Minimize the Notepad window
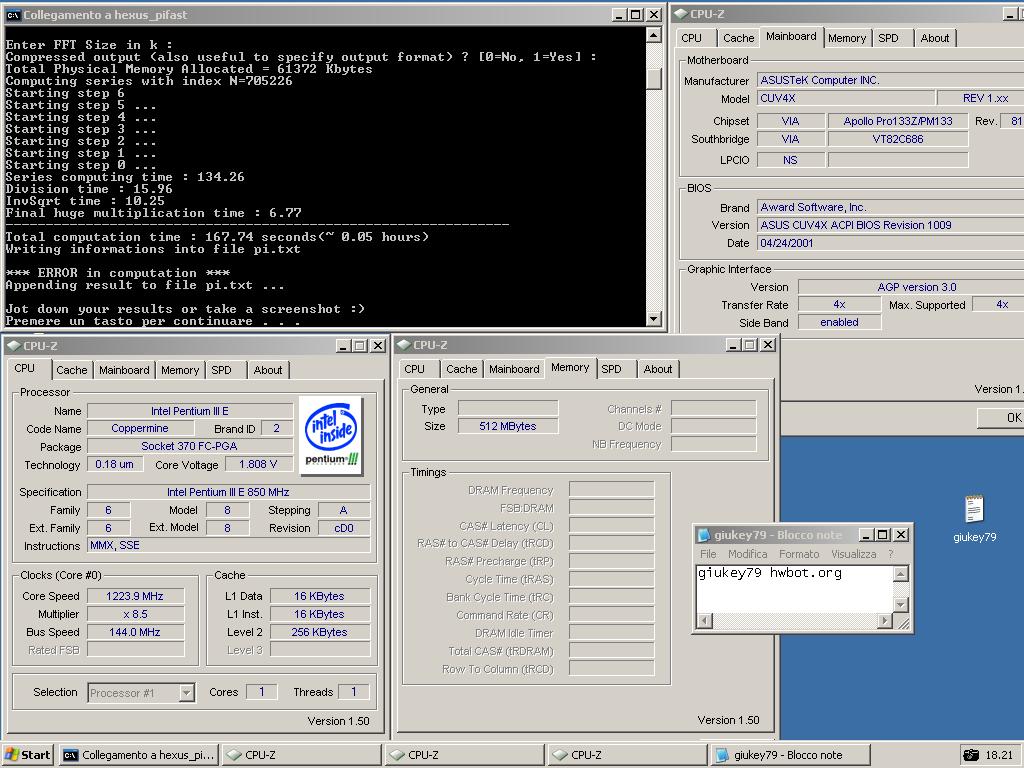 tap(866, 535)
